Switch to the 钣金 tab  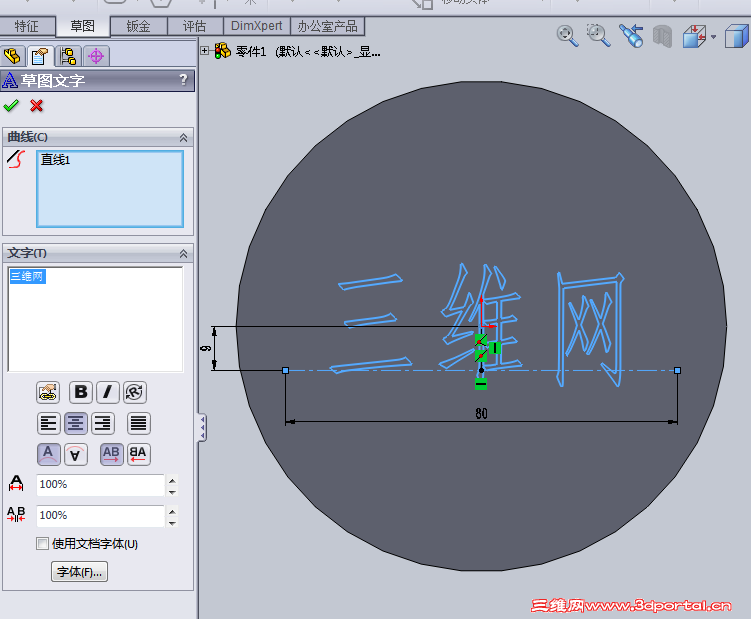click(139, 26)
